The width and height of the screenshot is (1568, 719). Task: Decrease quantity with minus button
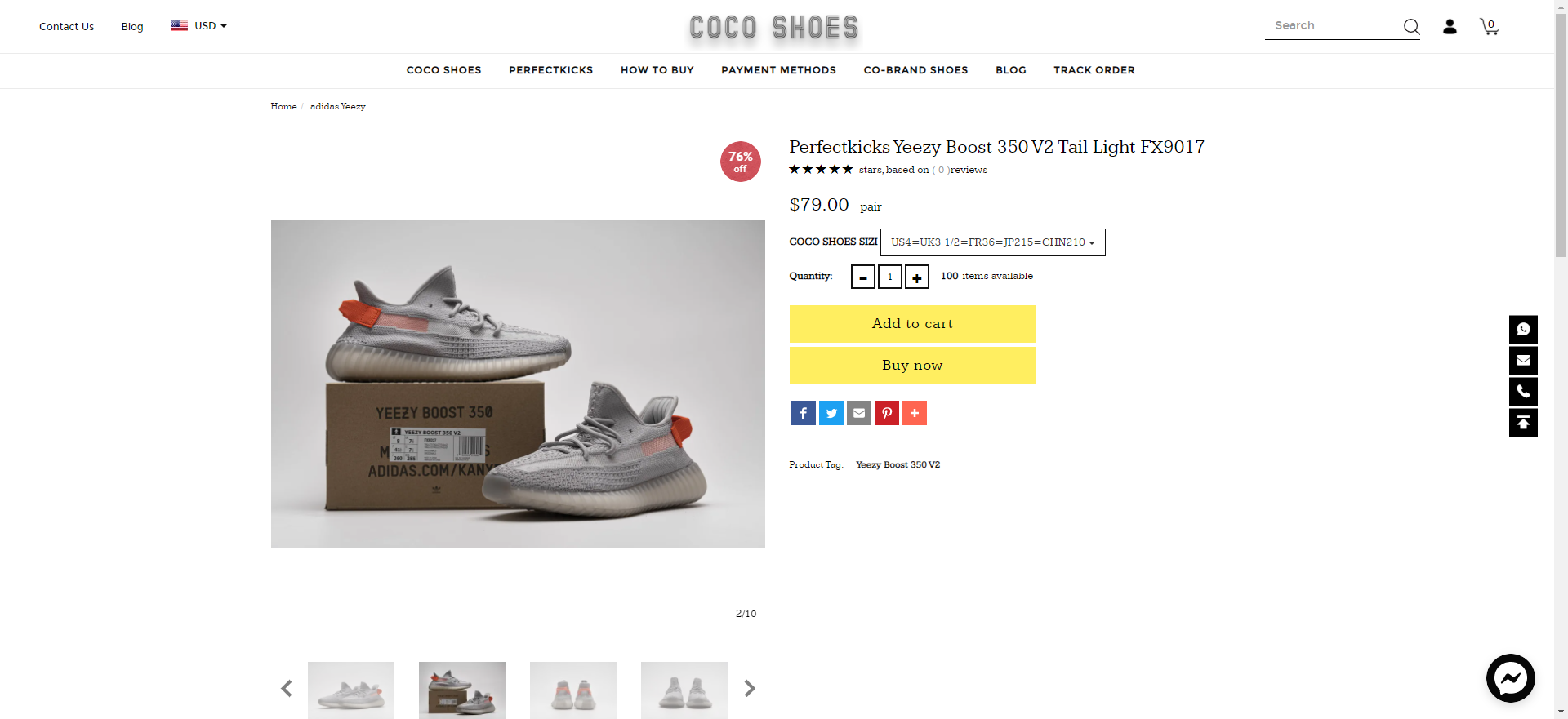tap(863, 277)
